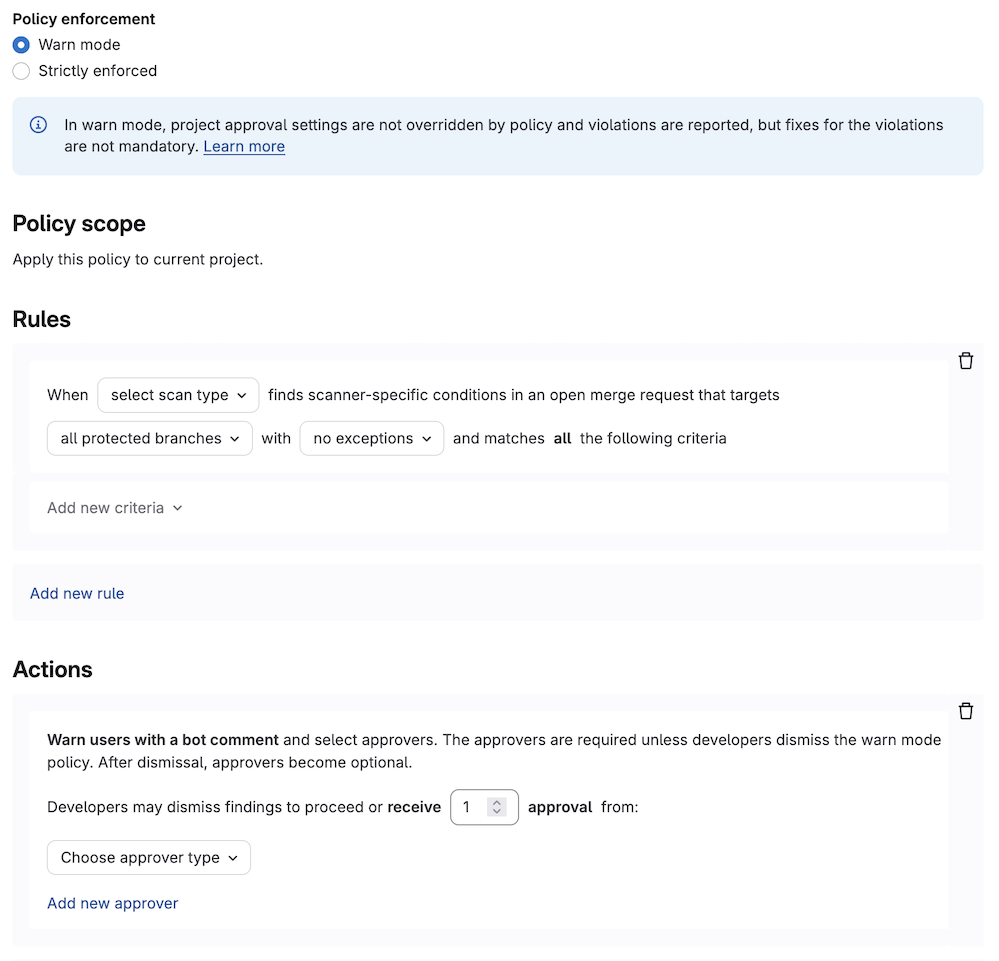The height and width of the screenshot is (961, 999).
Task: Click the down arrow beside all protected branches
Action: pos(237,438)
